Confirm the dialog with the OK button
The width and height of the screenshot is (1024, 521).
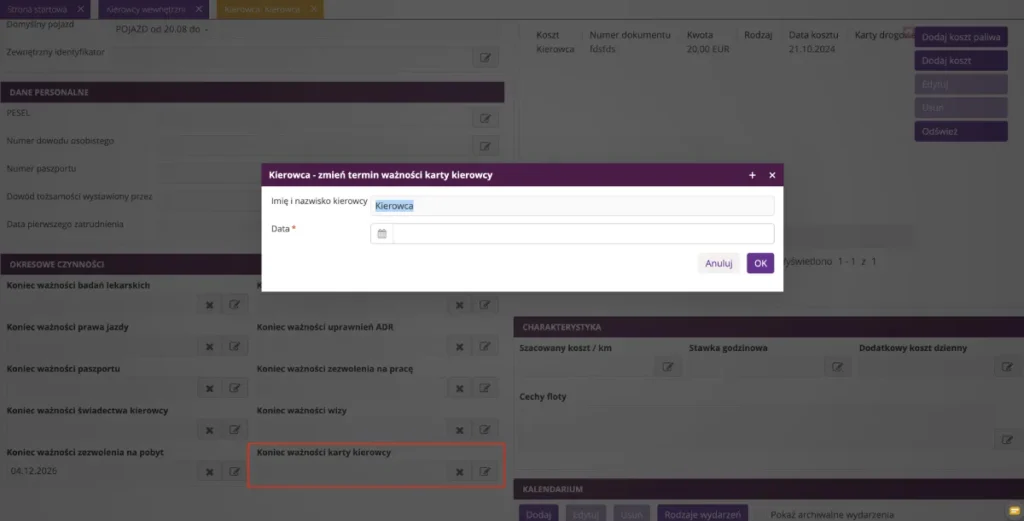[760, 263]
